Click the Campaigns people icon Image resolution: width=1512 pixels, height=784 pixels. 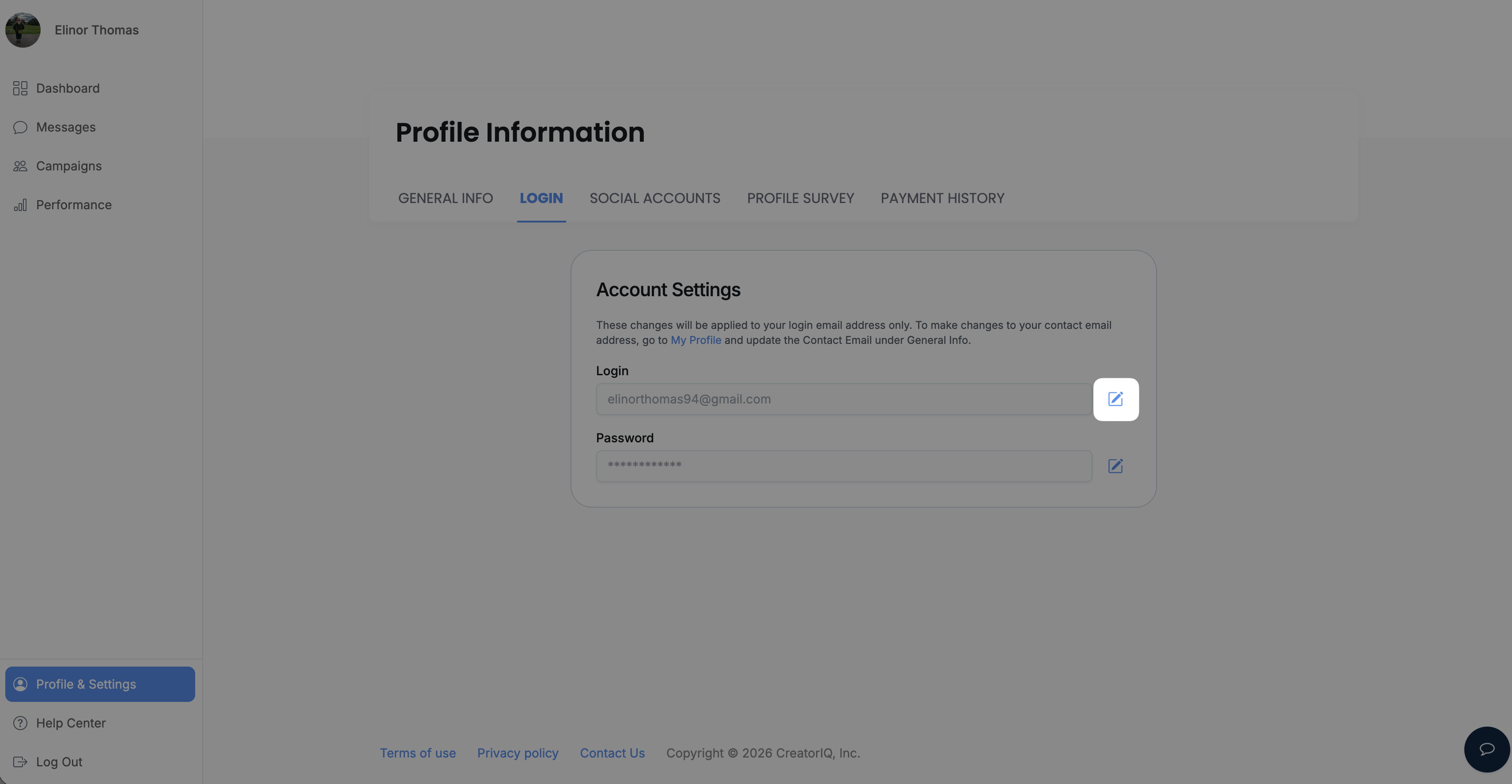click(21, 166)
